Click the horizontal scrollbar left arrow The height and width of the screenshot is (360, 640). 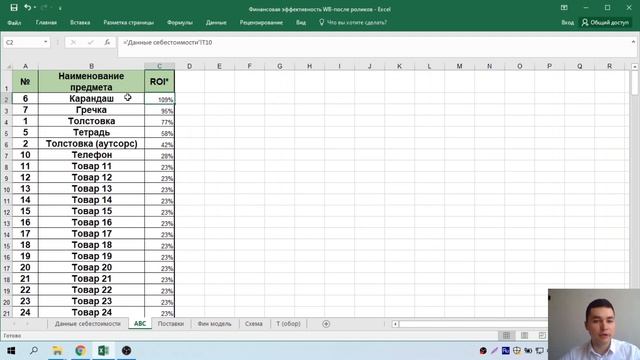pyautogui.click(x=395, y=324)
